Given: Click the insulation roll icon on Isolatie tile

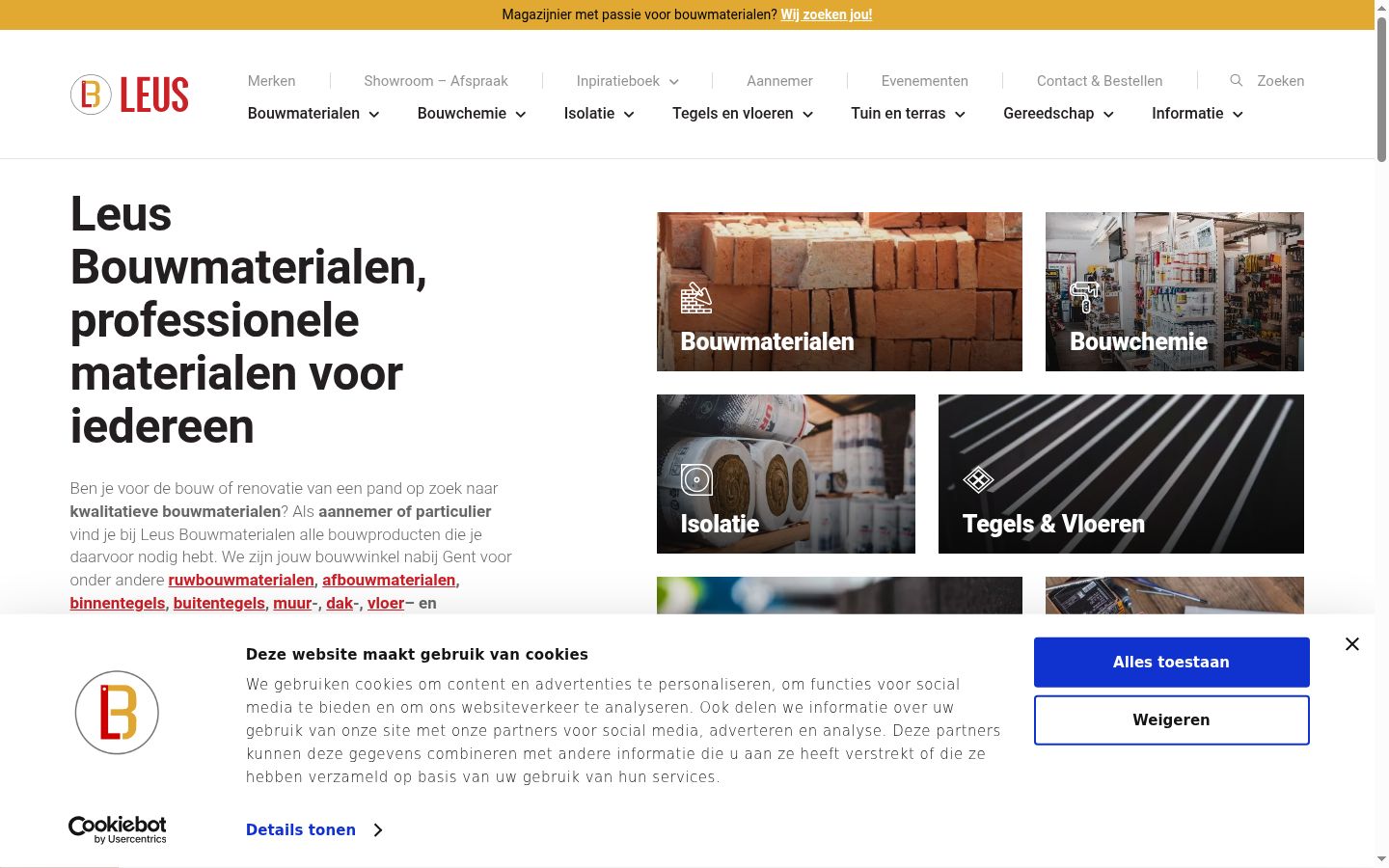Looking at the screenshot, I should 696,479.
